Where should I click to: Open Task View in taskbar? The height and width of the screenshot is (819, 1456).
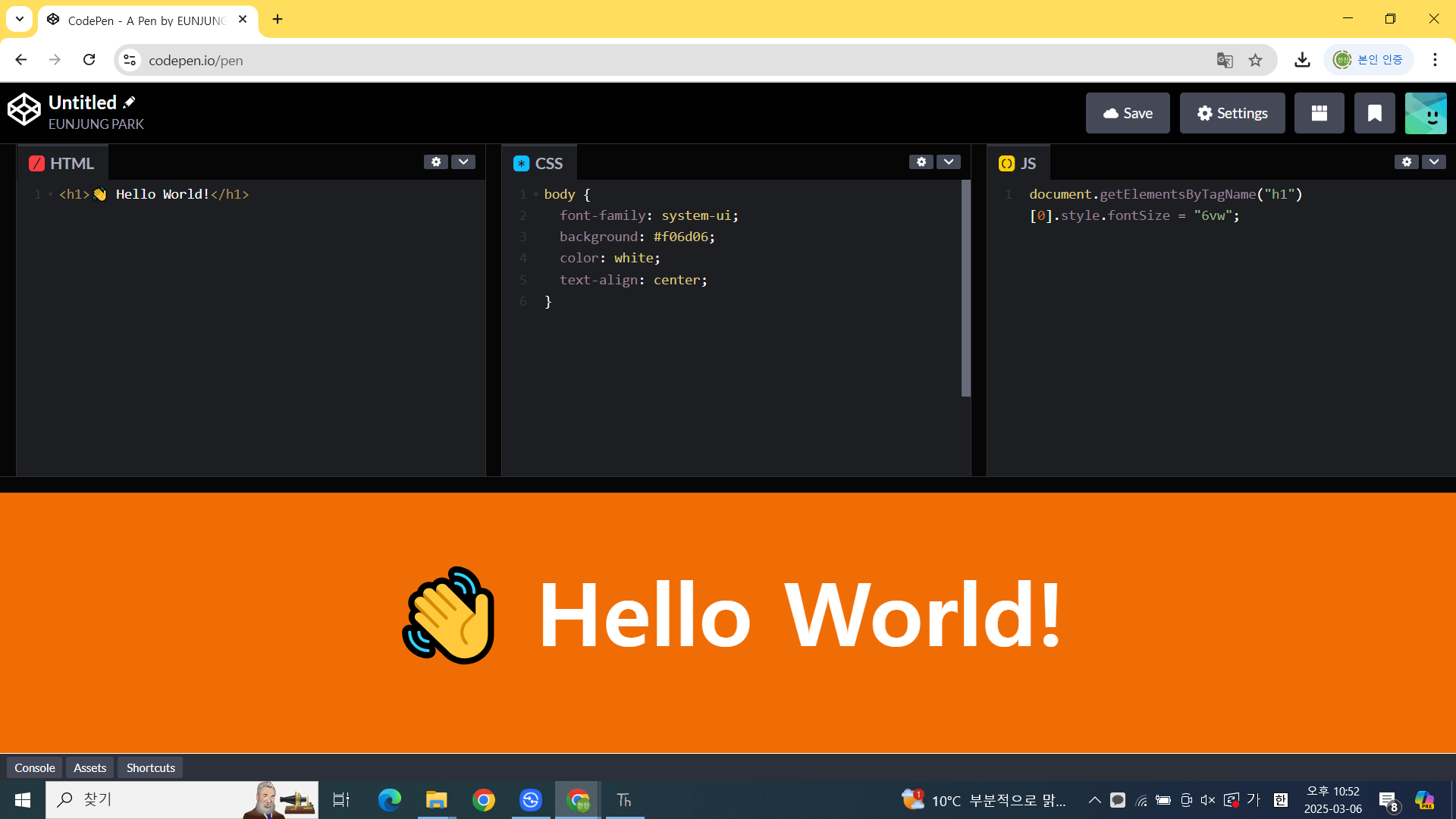pos(341,800)
